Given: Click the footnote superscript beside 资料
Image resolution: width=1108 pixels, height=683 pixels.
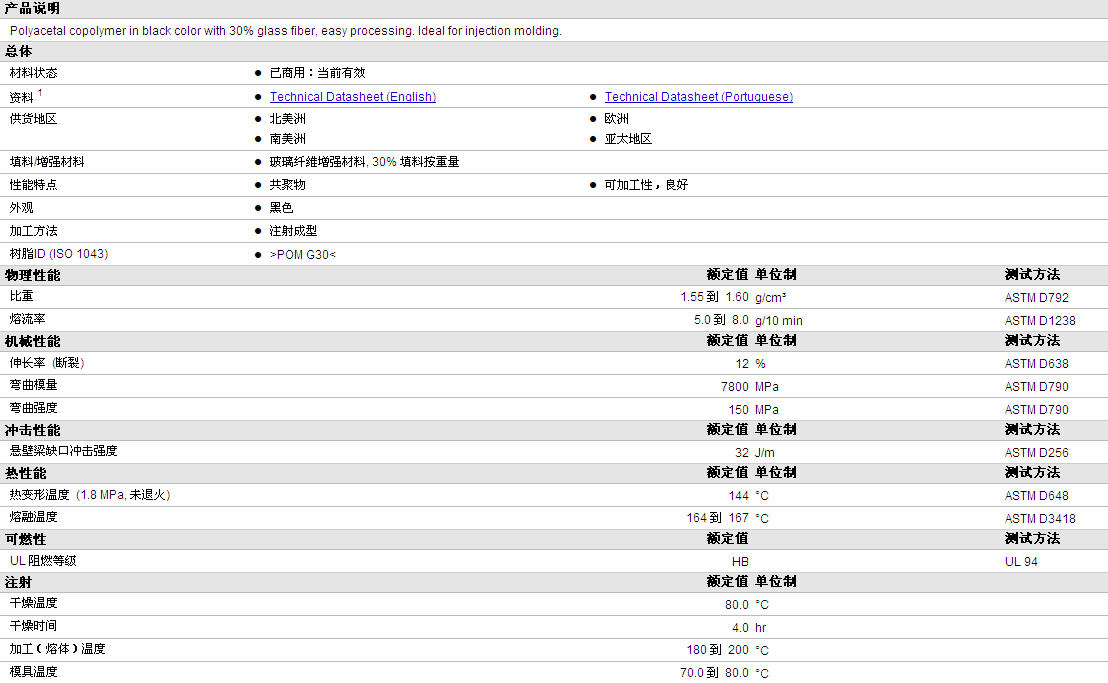Looking at the screenshot, I should 40,93.
